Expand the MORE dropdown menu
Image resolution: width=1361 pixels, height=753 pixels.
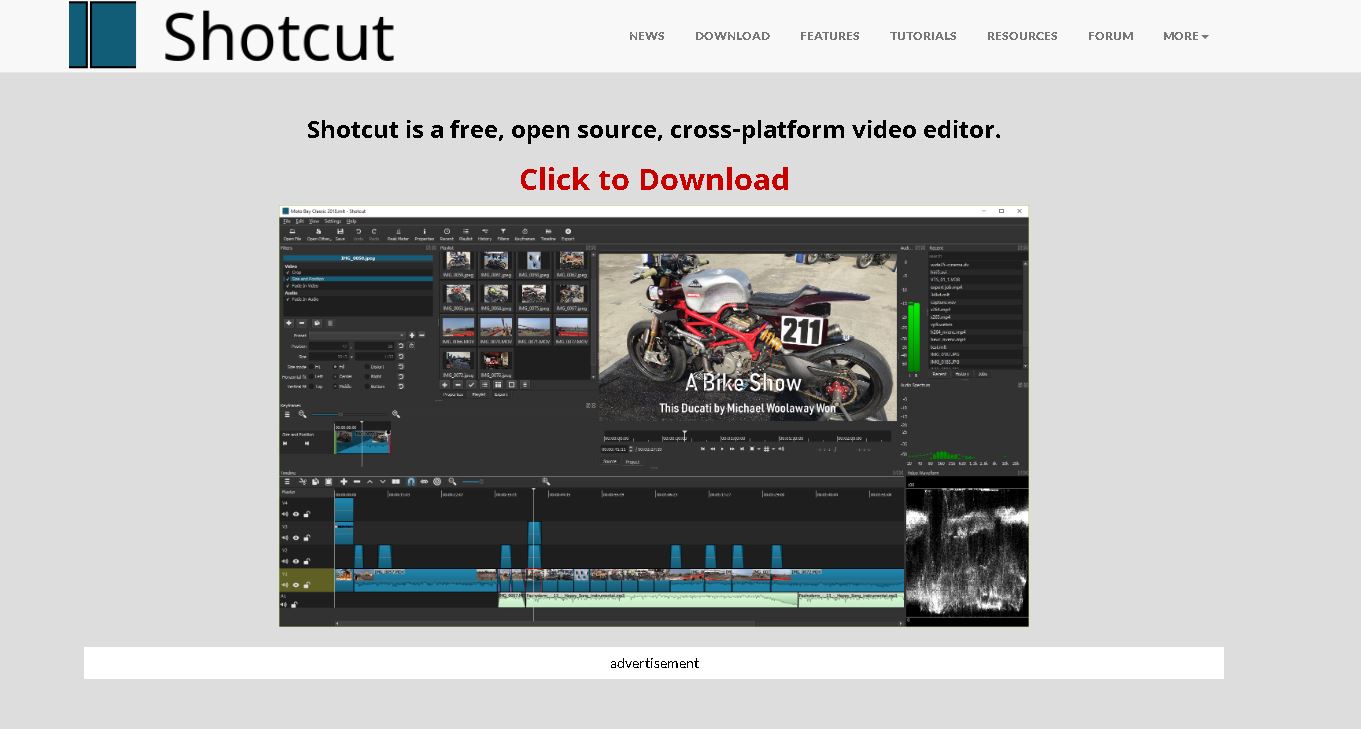pos(1185,36)
